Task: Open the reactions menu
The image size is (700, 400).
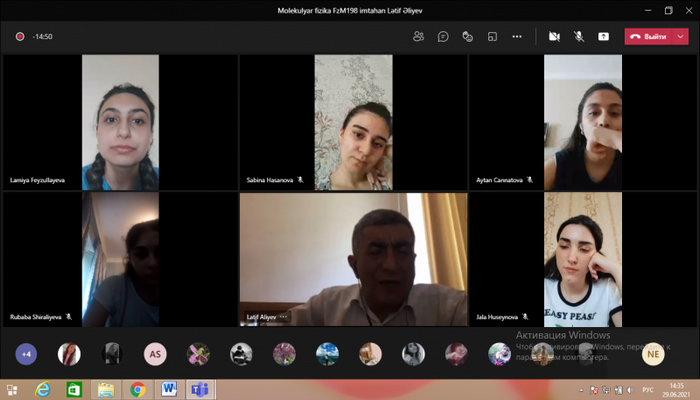Action: coord(467,36)
